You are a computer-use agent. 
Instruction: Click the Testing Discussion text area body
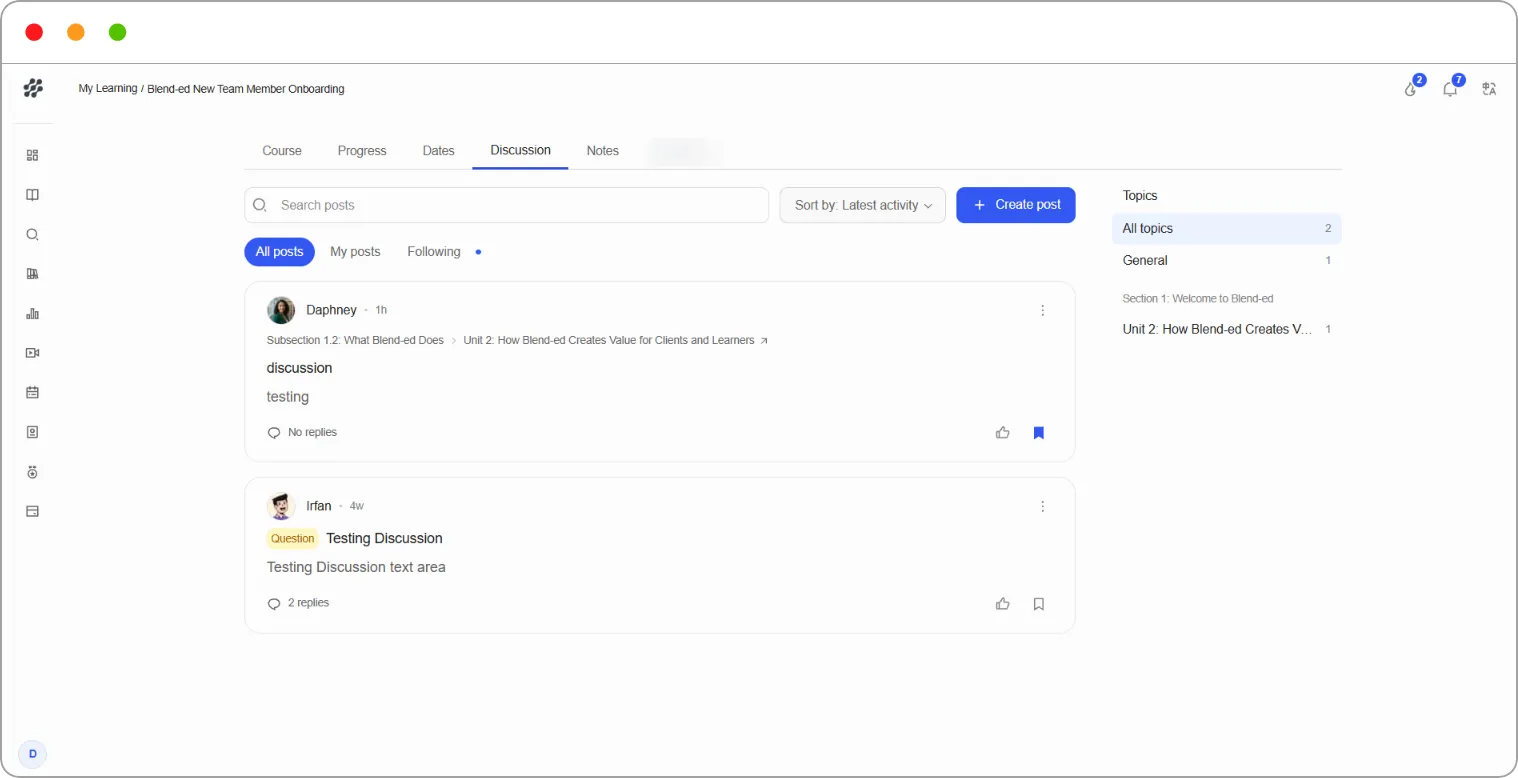coord(356,568)
